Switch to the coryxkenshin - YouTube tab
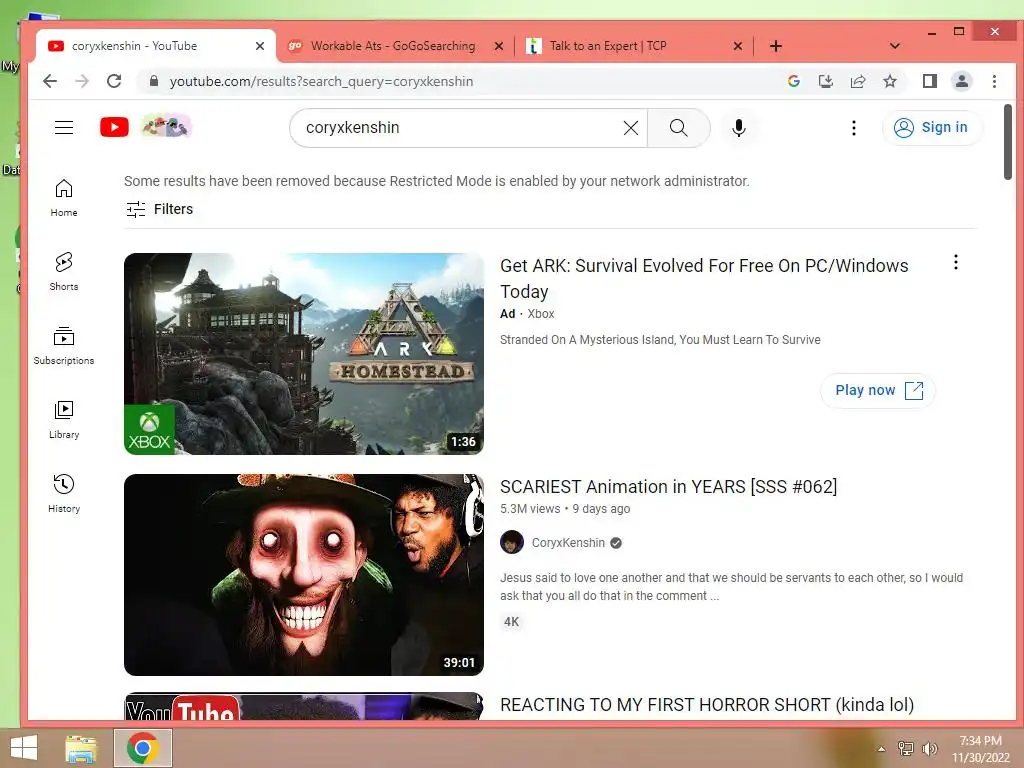Screen dimensions: 1024x768 (157, 46)
